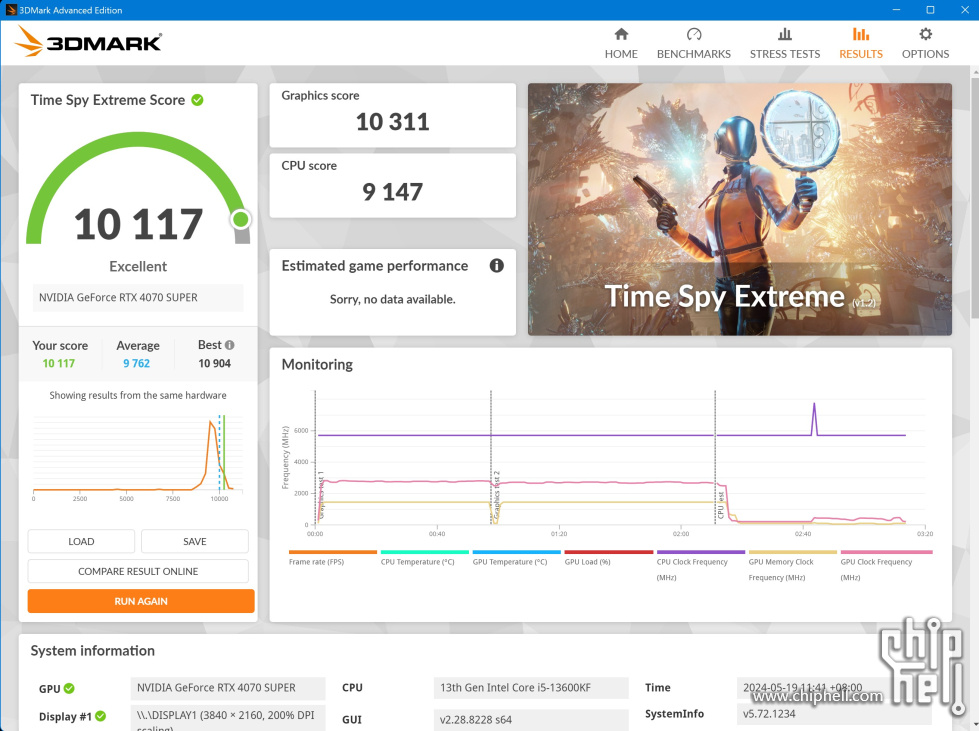Click the Excellent rating label
Screen dimensions: 979x731
[x=138, y=267]
